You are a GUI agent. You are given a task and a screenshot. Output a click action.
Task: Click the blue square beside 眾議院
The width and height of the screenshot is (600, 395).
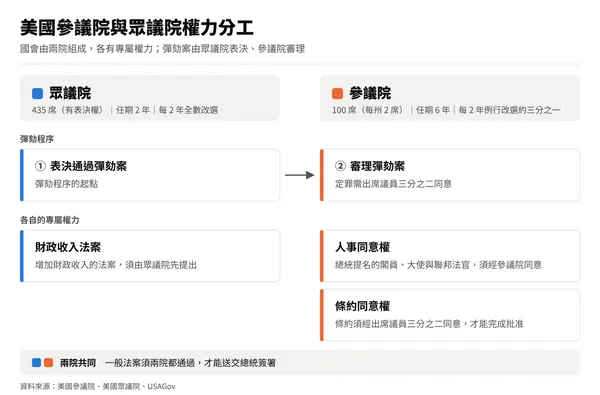pos(38,93)
